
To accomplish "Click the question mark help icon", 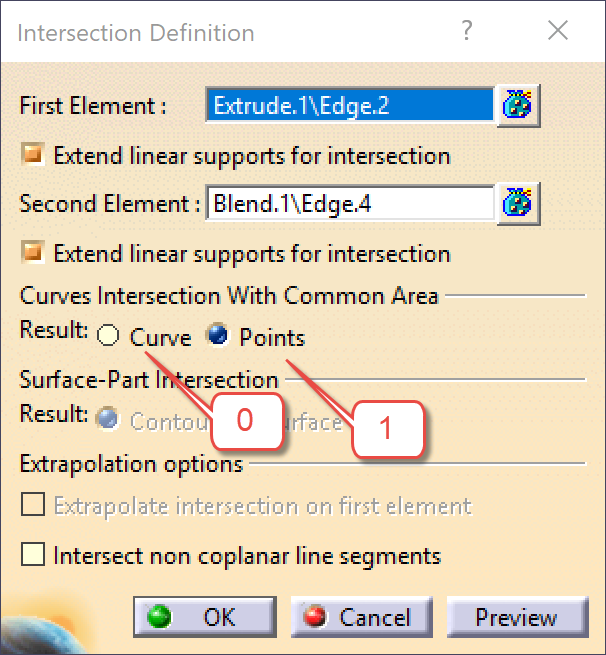I will [x=467, y=30].
